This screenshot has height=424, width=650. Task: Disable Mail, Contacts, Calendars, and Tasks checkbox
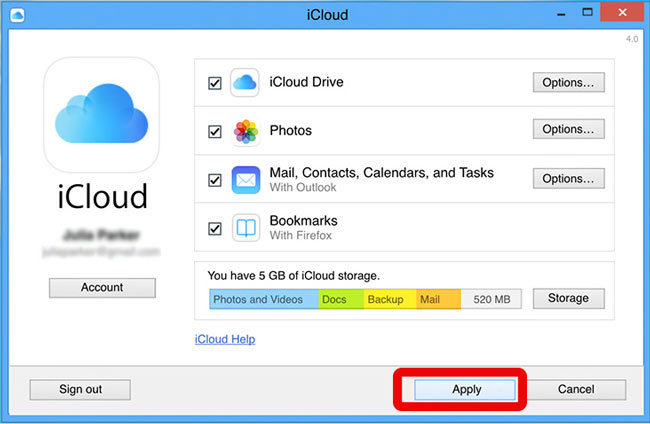pos(215,180)
